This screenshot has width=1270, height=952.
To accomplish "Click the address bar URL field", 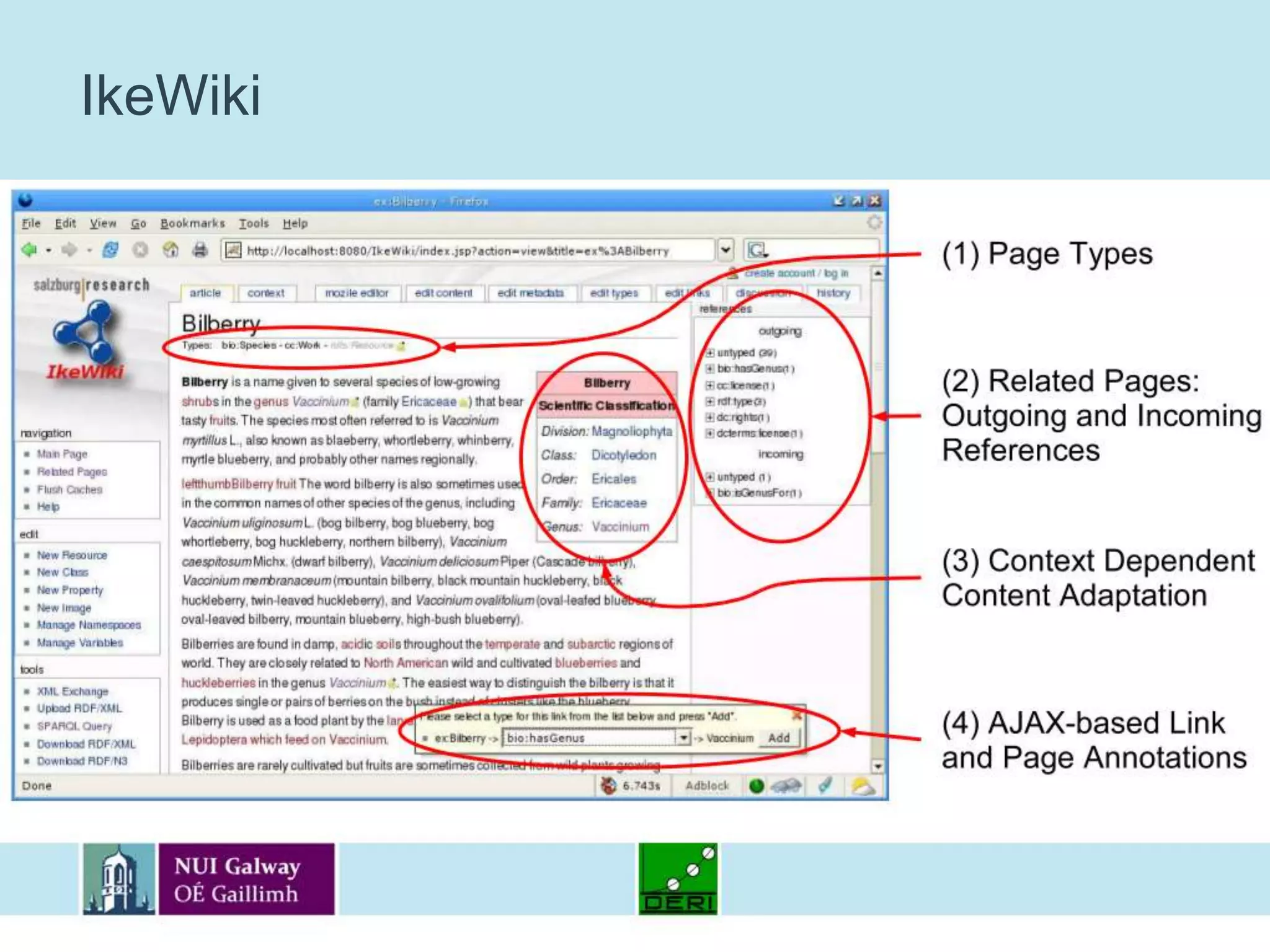I will click(x=459, y=251).
